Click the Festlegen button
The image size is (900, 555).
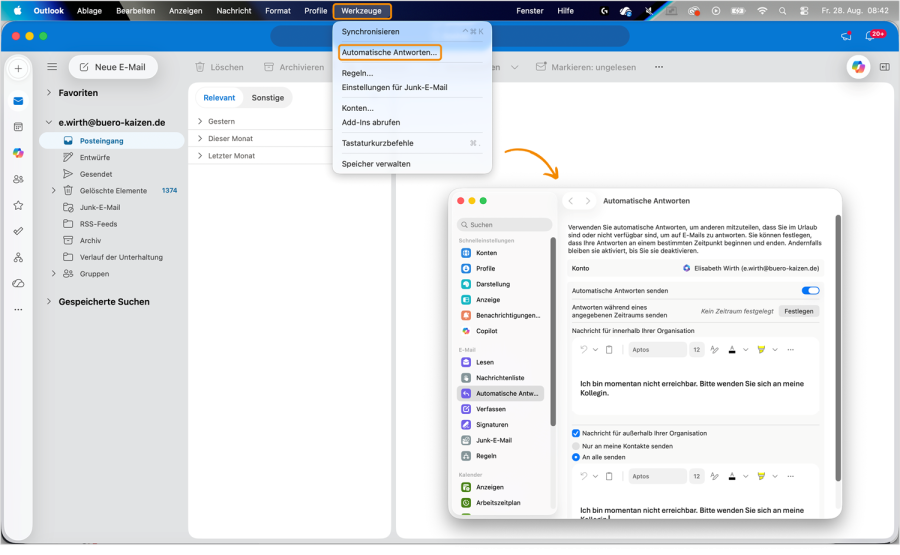point(798,311)
